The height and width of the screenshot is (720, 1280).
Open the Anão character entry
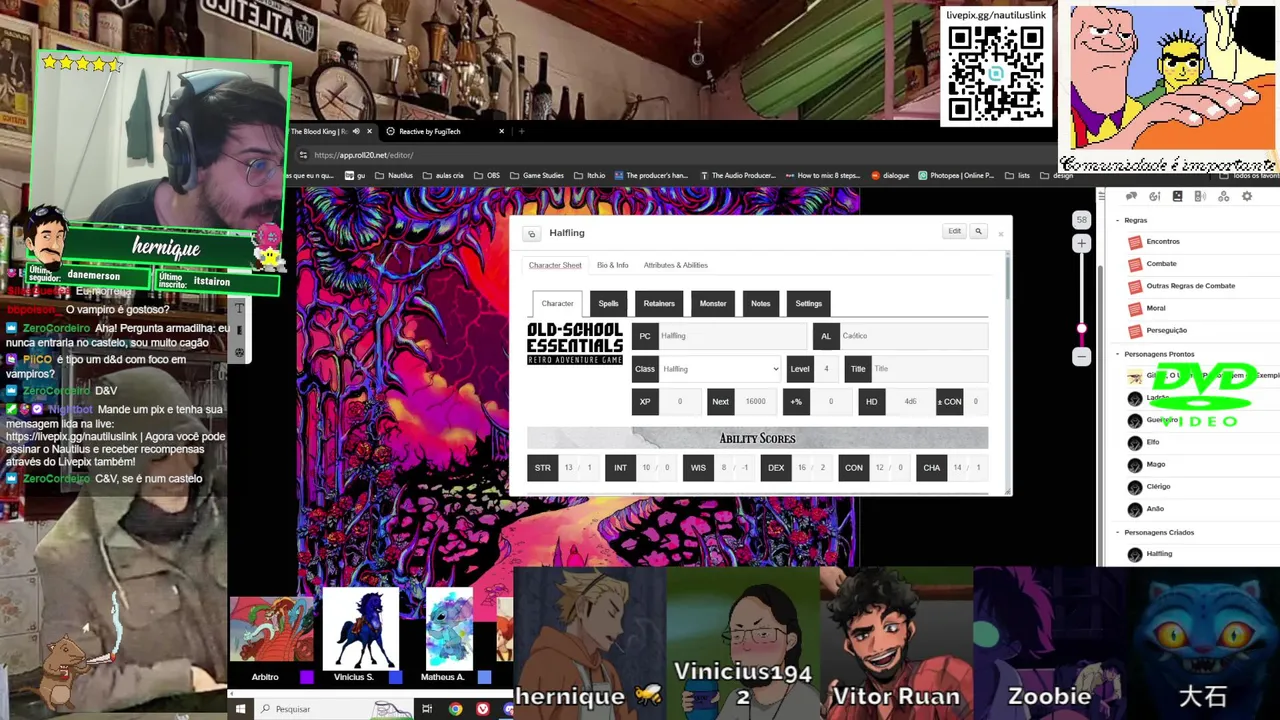coord(1155,508)
